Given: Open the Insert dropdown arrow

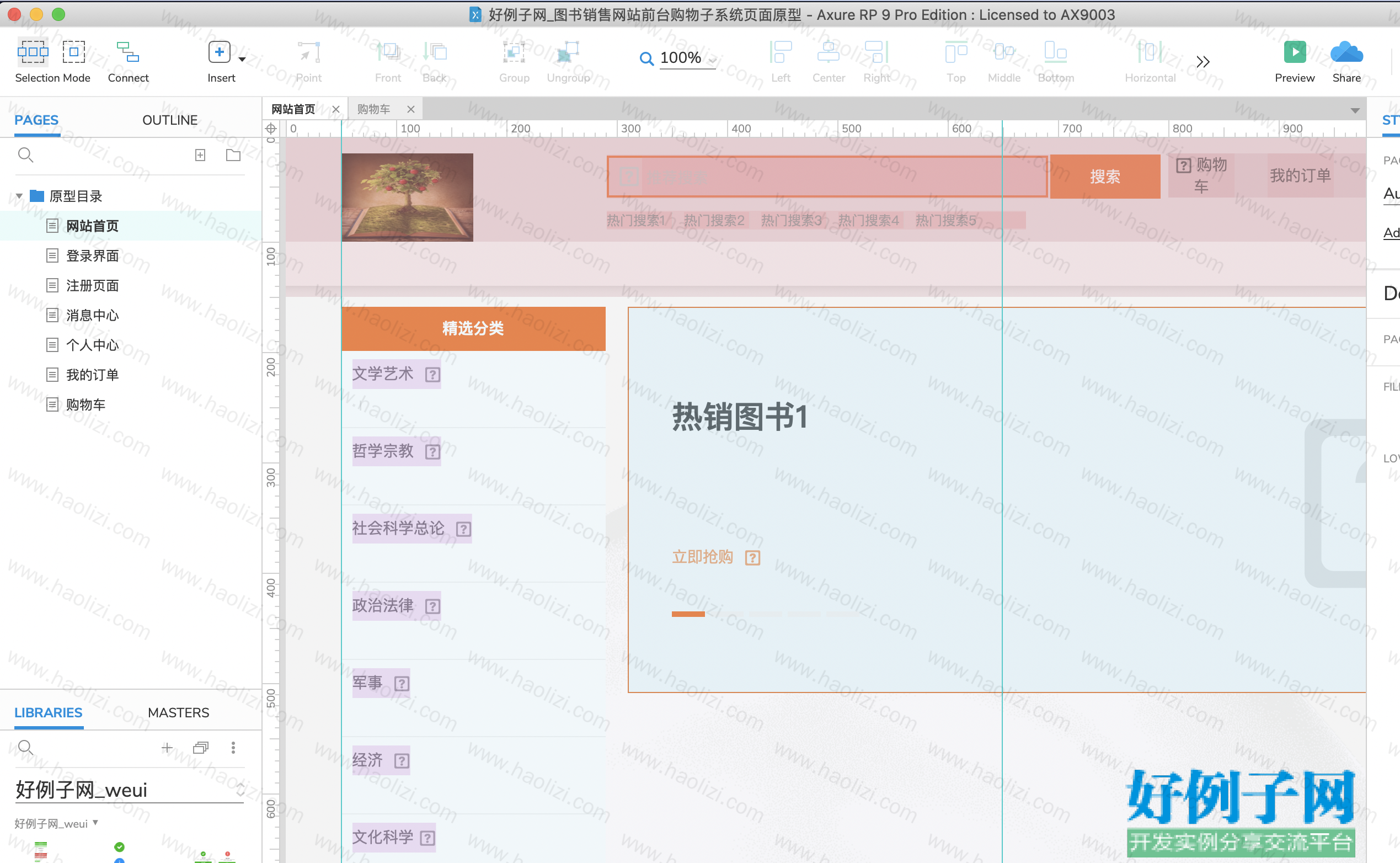Looking at the screenshot, I should point(243,59).
